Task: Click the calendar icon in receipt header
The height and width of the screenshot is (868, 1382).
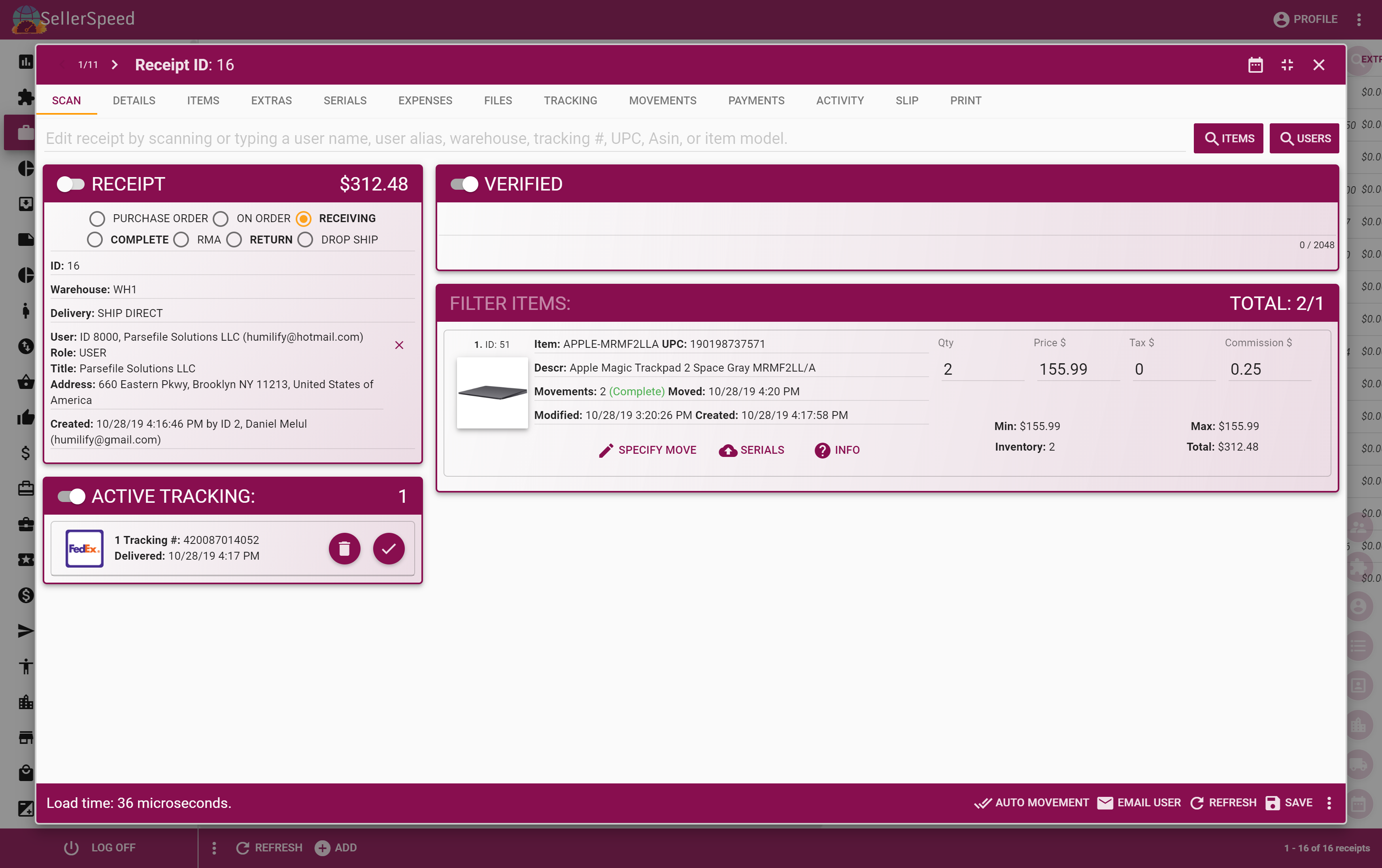Action: (x=1255, y=65)
